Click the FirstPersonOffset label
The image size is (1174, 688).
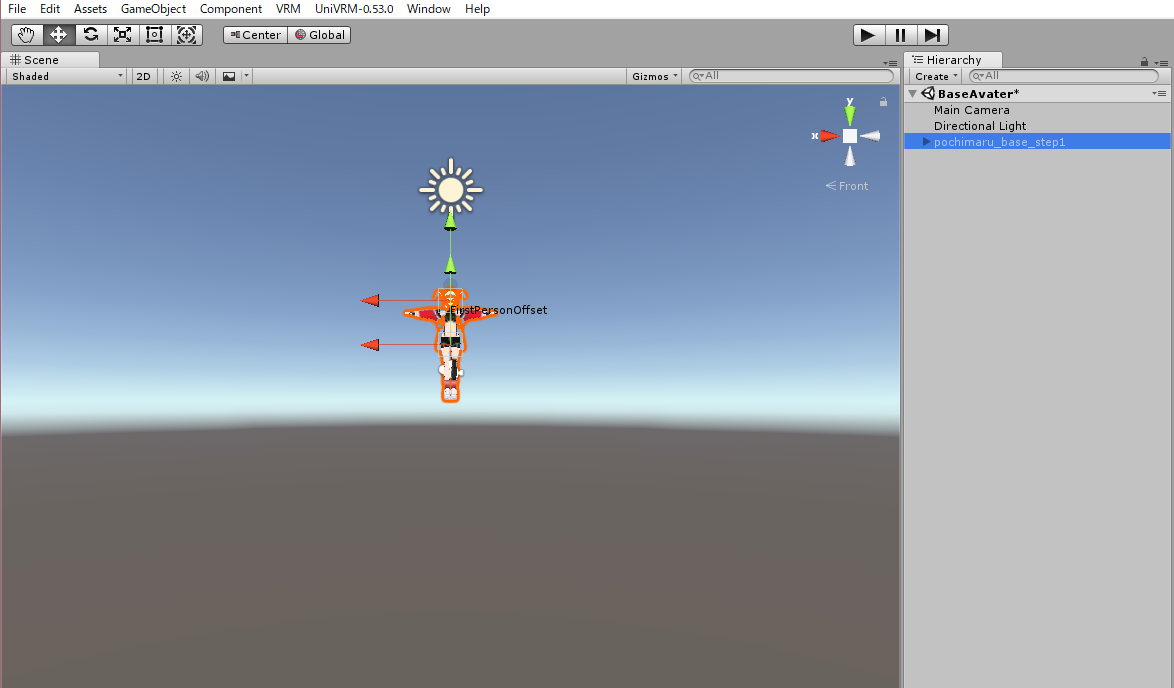pyautogui.click(x=499, y=310)
